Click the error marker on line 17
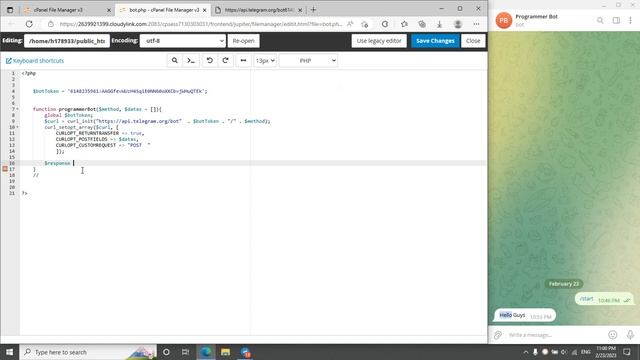The height and width of the screenshot is (360, 640). point(5,169)
